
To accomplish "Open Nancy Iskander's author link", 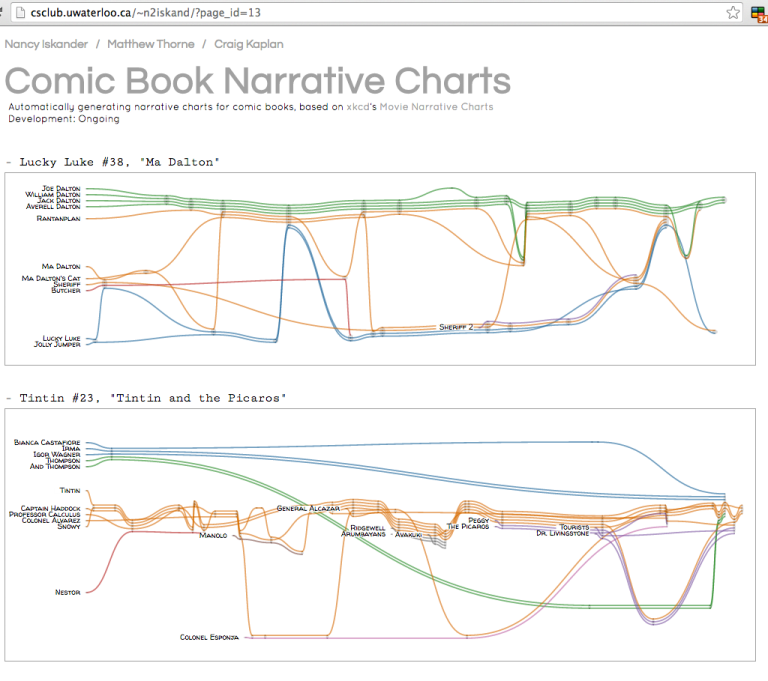I will [45, 44].
